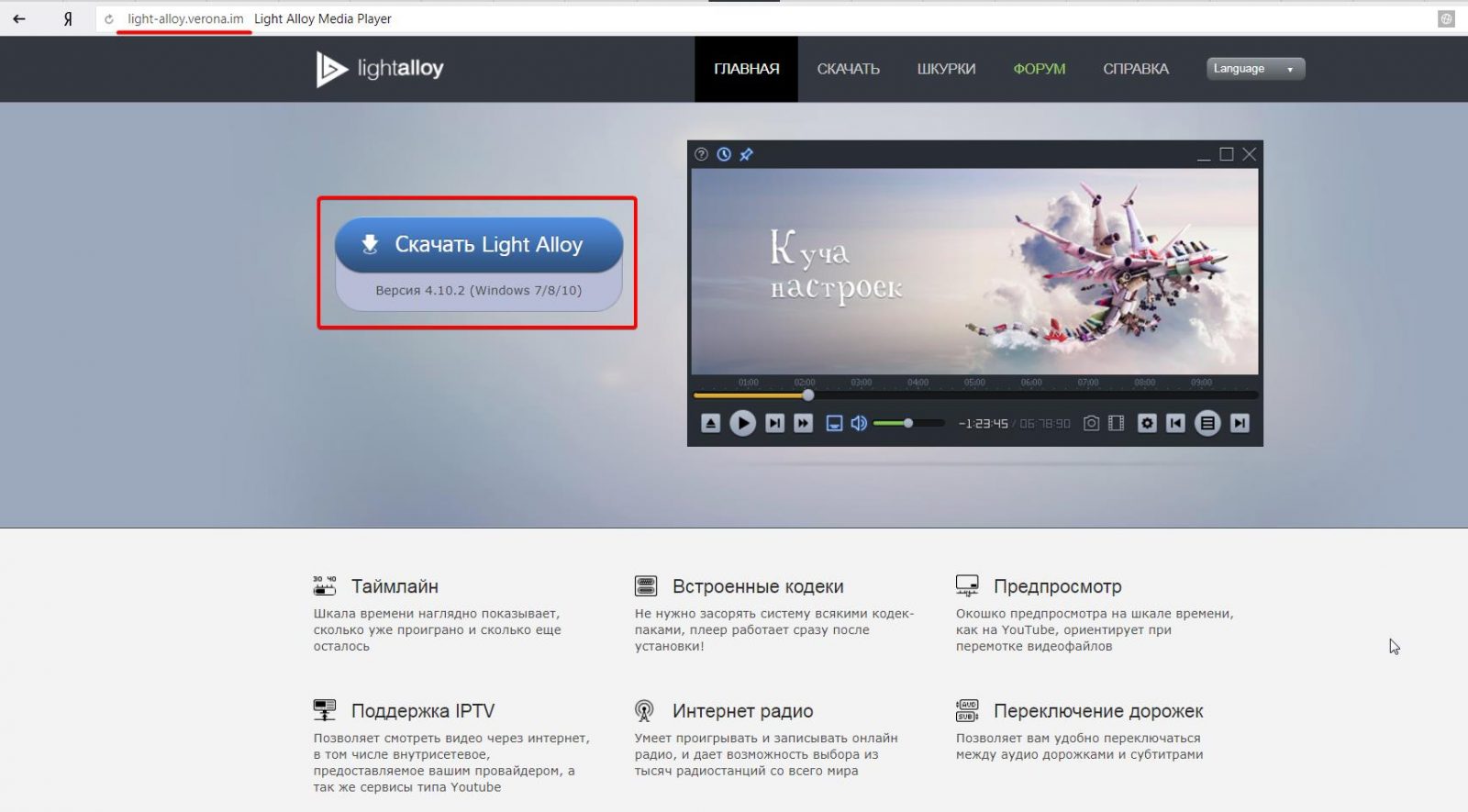This screenshot has height=812, width=1468.
Task: Open the СПРАВКА menu item
Action: (x=1135, y=69)
